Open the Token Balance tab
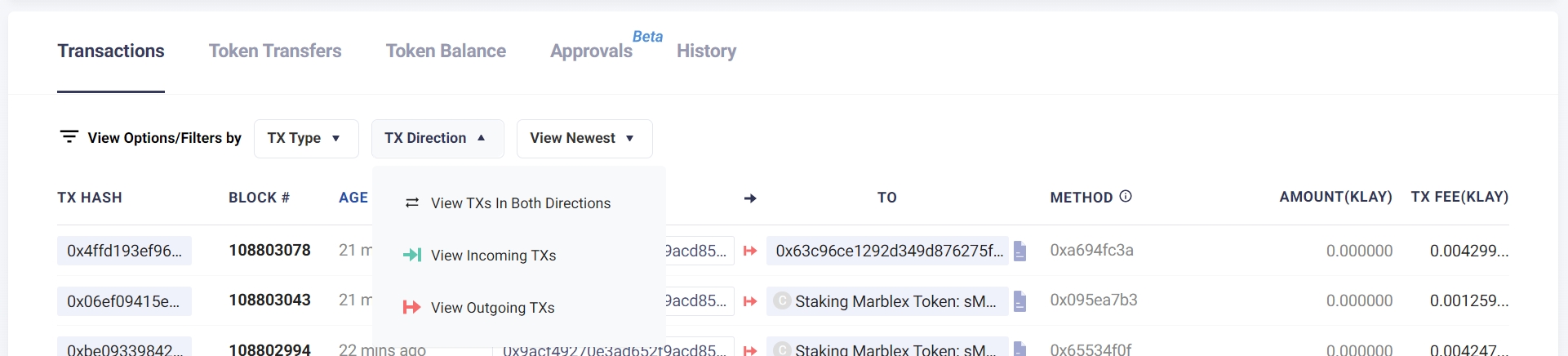 pos(446,51)
